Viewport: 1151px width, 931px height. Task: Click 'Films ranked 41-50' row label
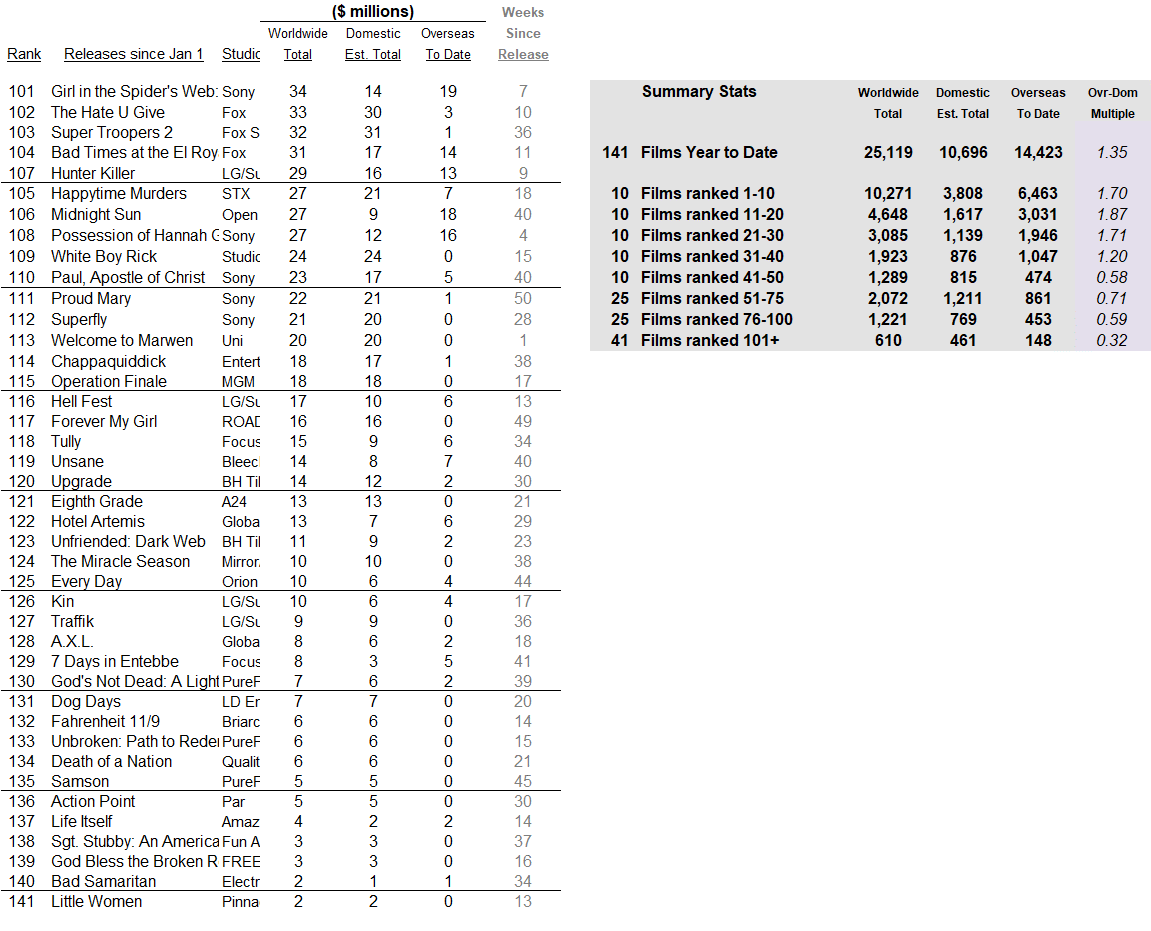click(712, 278)
